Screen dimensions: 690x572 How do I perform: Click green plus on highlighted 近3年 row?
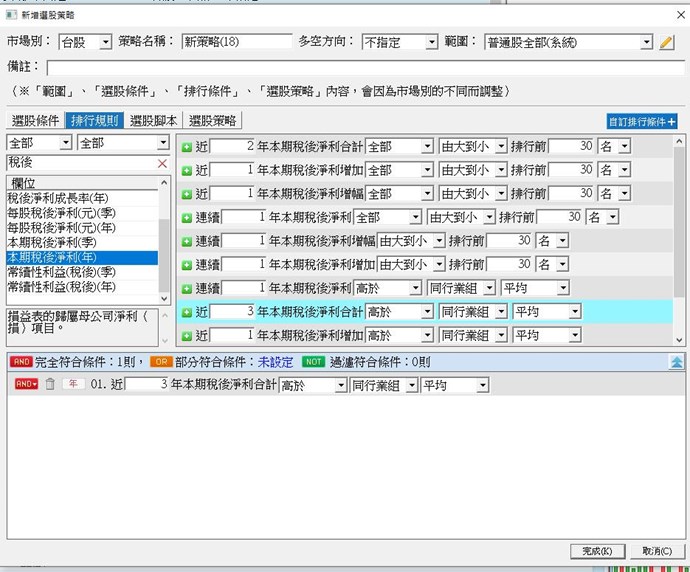[x=187, y=312]
